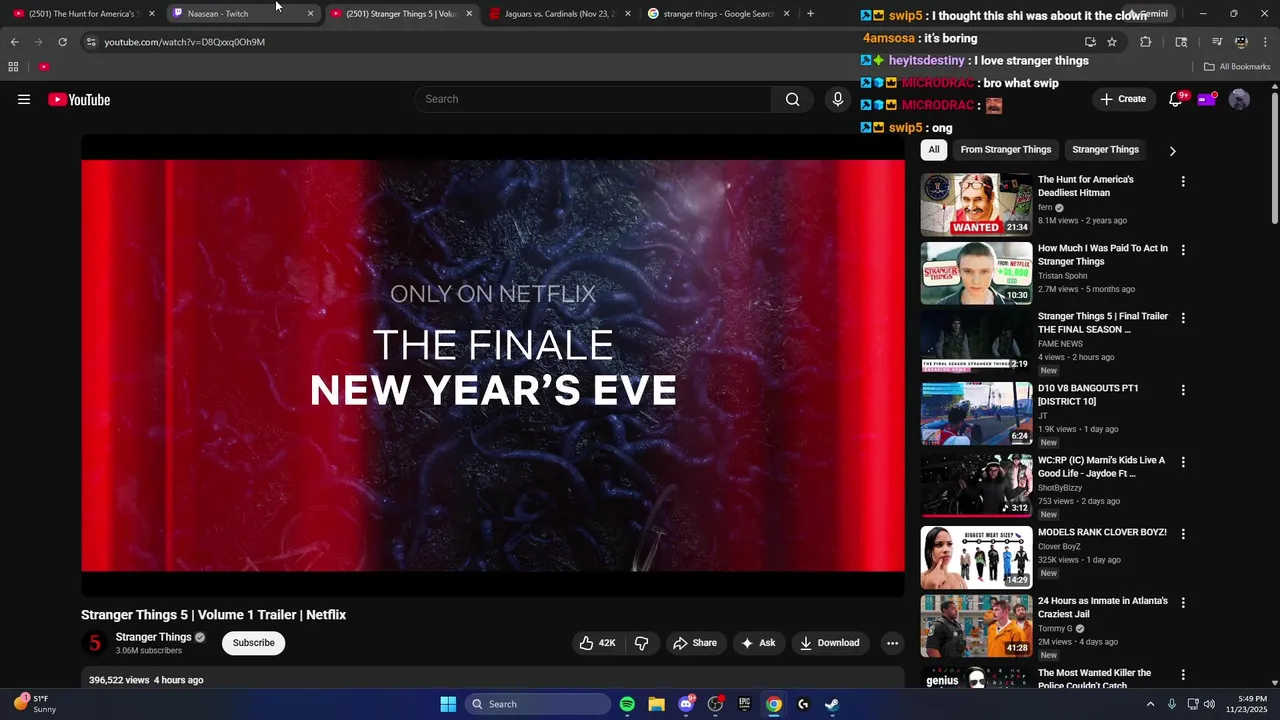Image resolution: width=1280 pixels, height=720 pixels.
Task: Click the taskbar microphone in-use icon
Action: pos(1171,704)
